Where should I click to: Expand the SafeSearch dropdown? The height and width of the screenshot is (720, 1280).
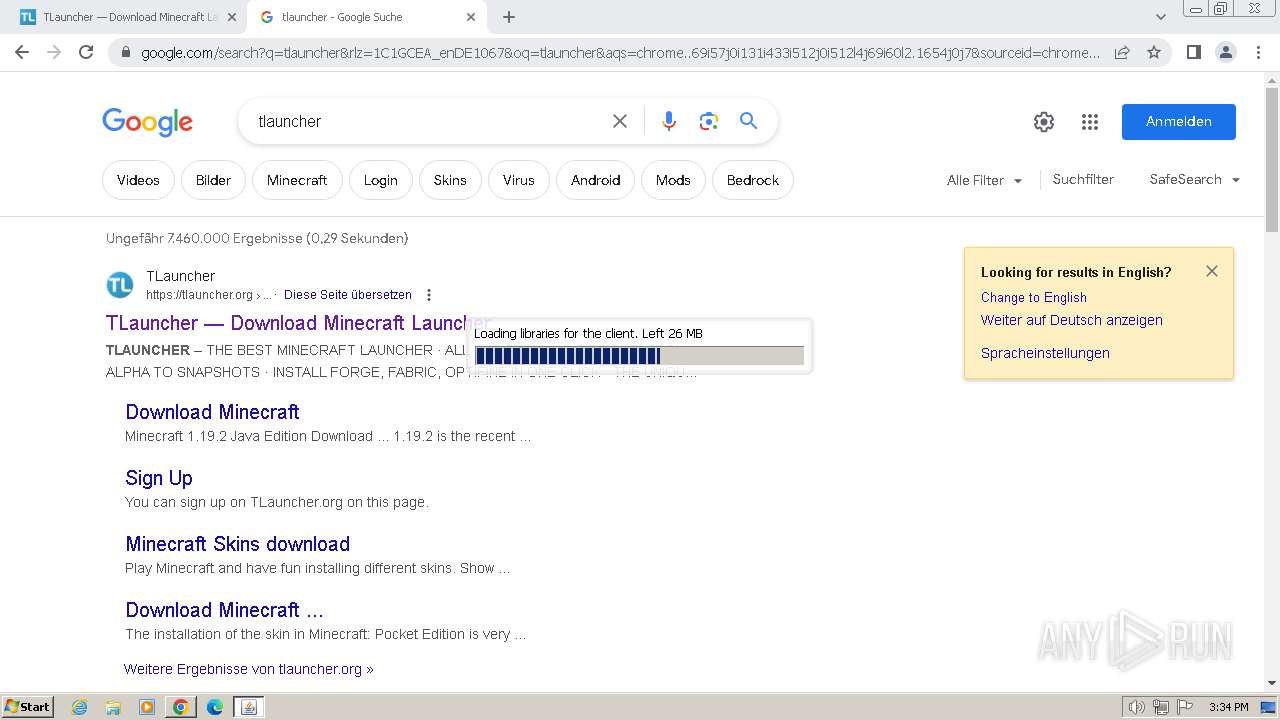point(1195,180)
